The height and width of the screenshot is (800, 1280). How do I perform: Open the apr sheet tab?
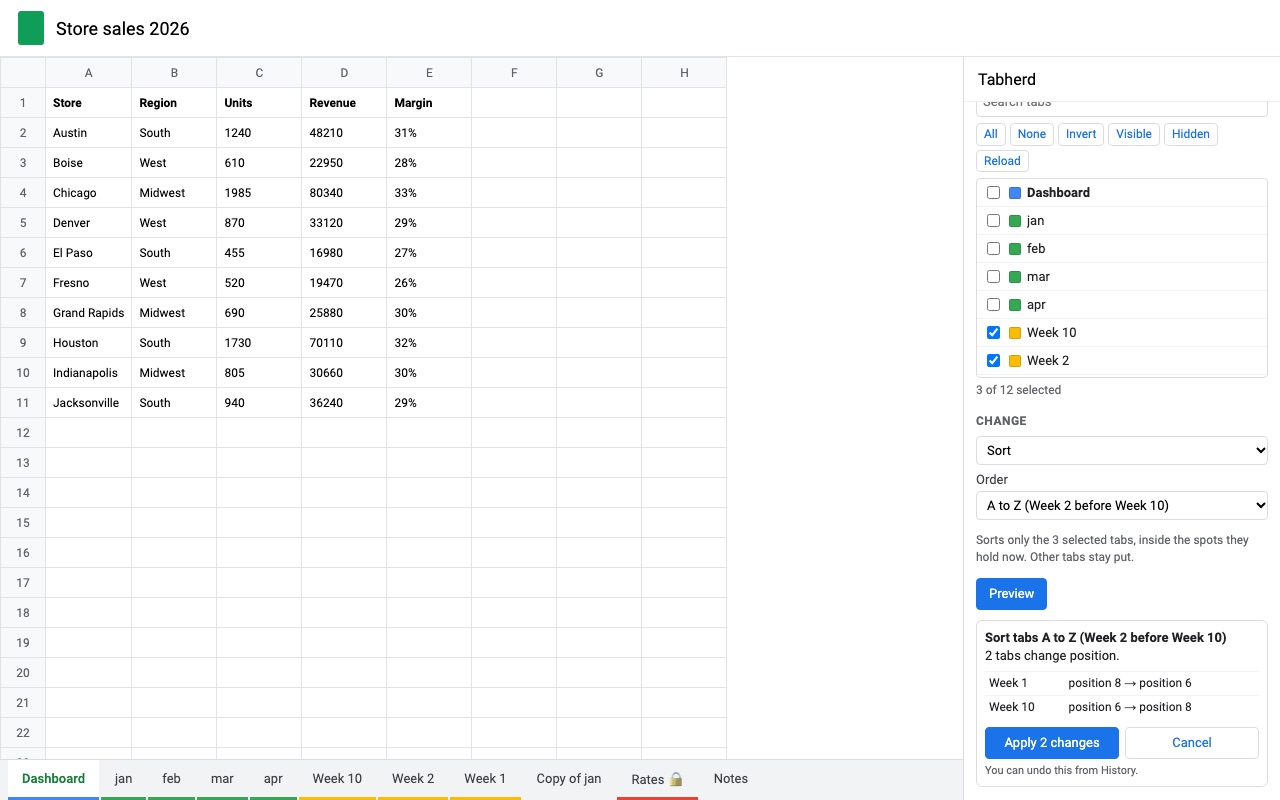point(273,779)
